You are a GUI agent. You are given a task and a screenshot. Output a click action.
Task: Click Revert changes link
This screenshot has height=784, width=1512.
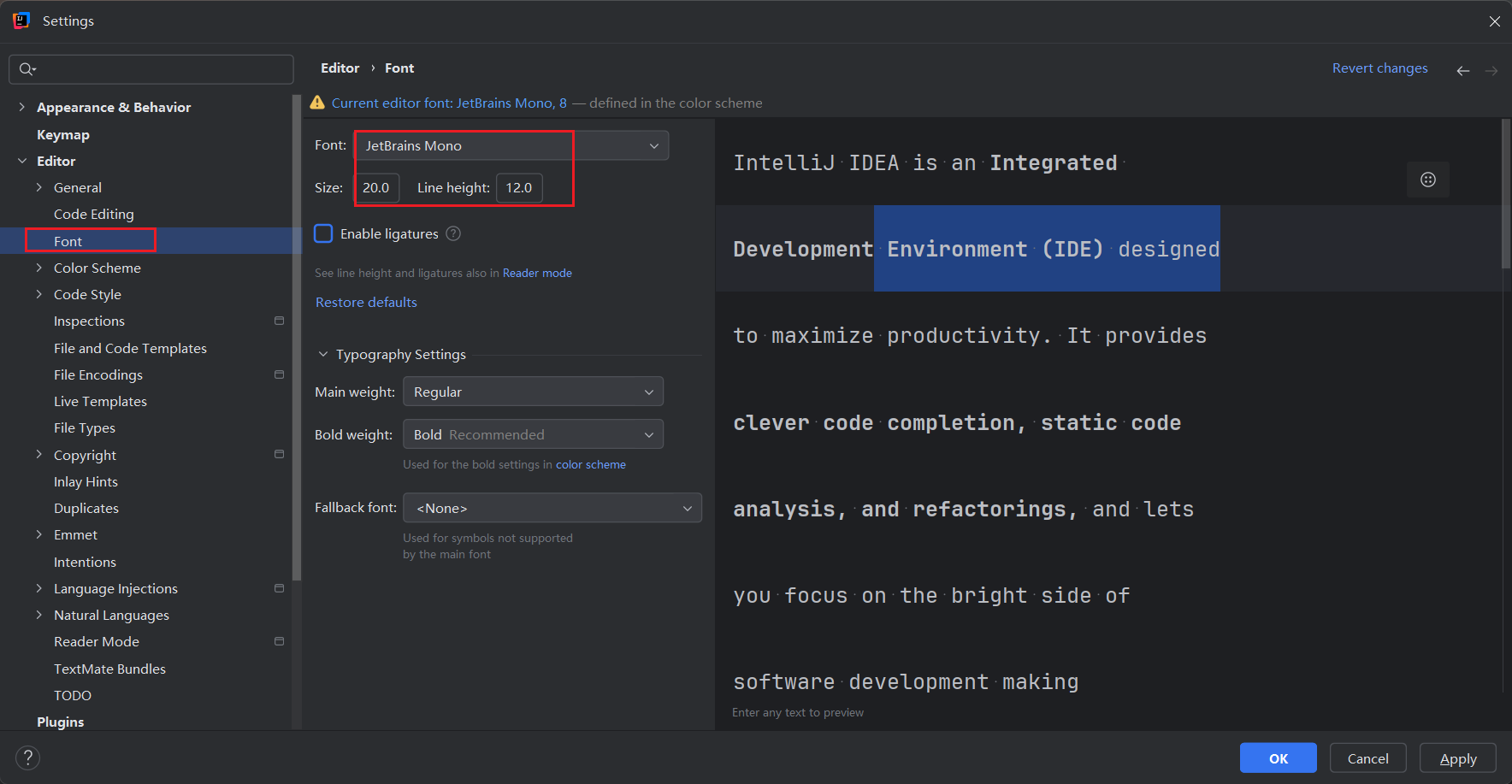coord(1380,68)
